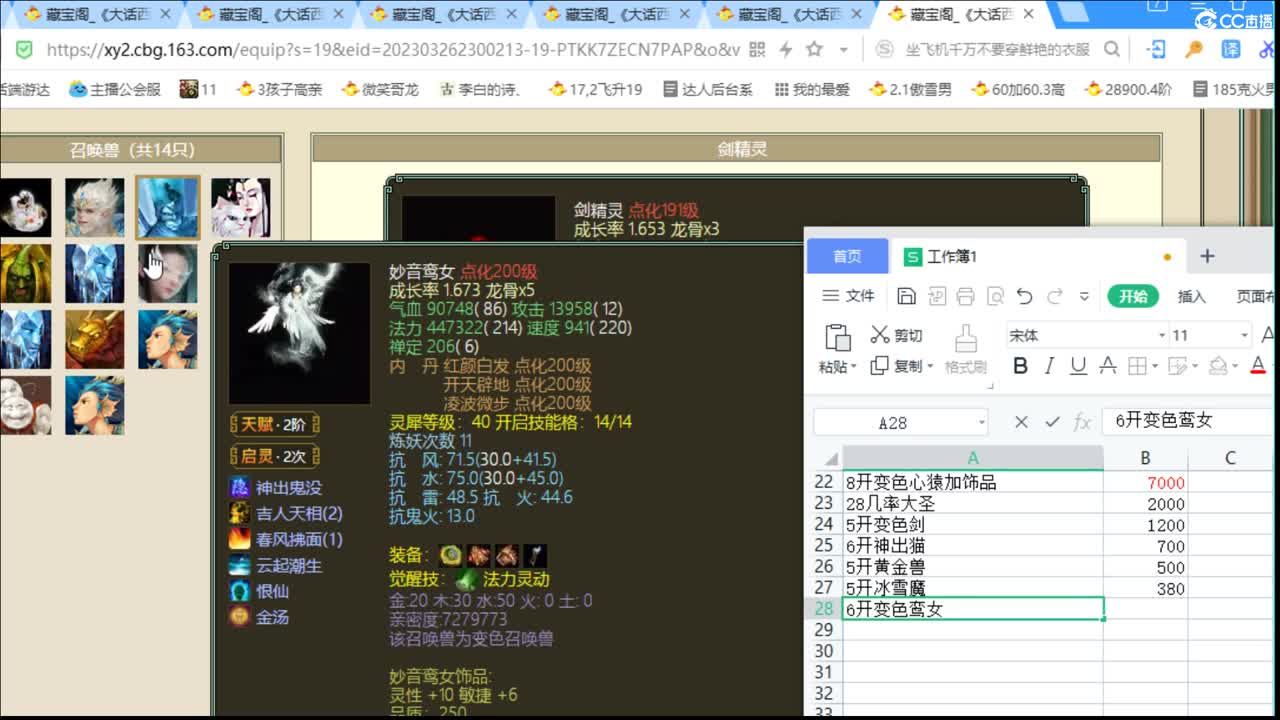Undo the last action in WPS
1280x720 pixels.
point(1024,296)
